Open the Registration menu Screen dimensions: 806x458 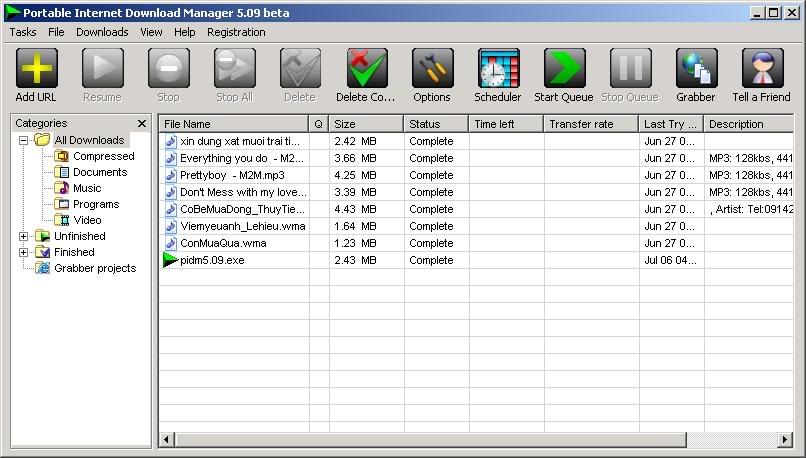click(x=236, y=32)
